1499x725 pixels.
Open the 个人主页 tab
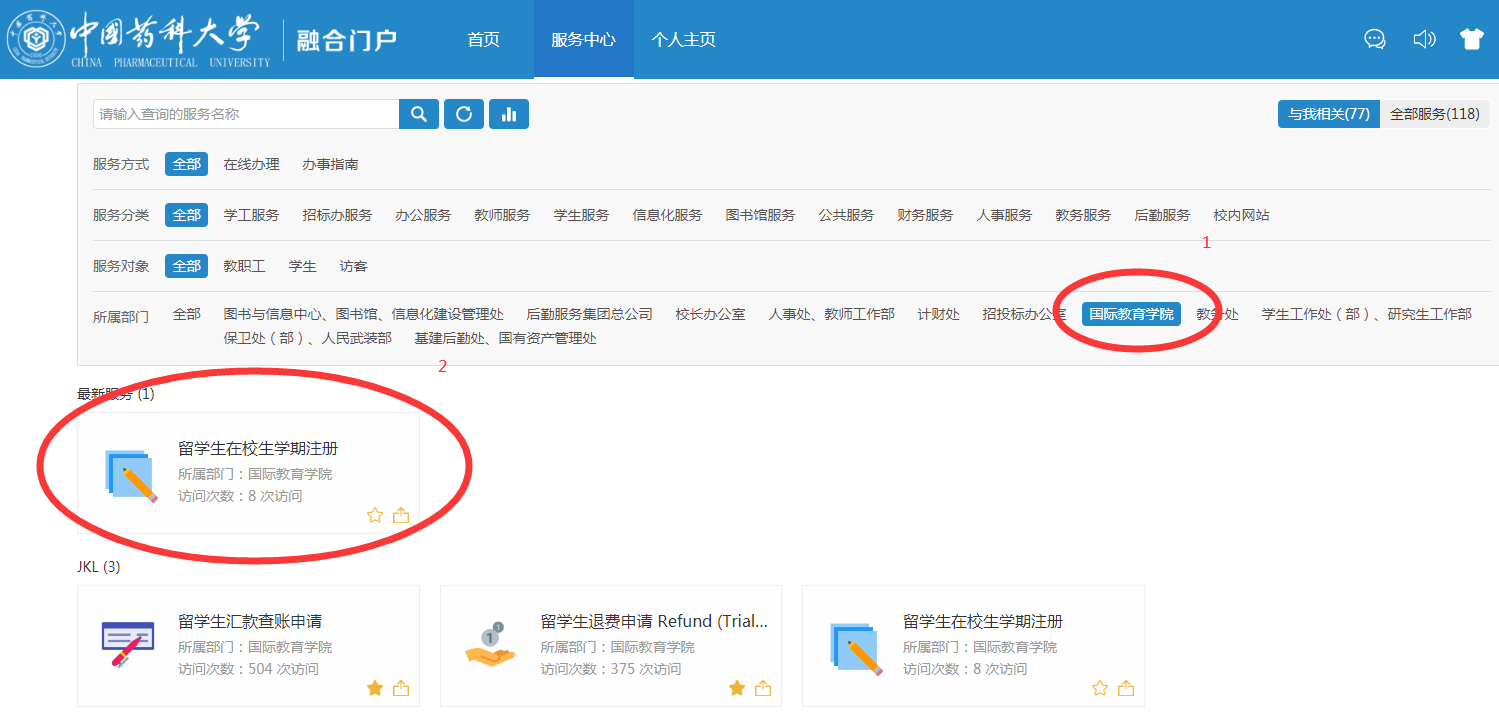tap(683, 40)
